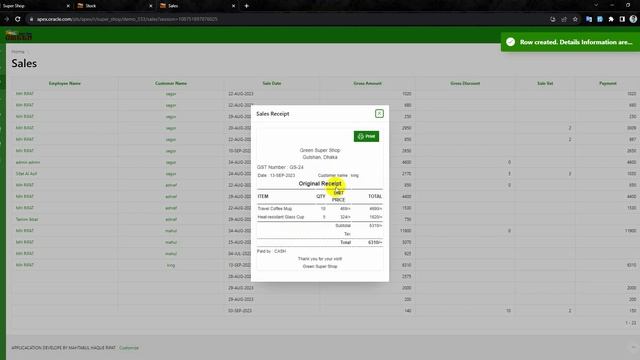Sort by Sale Date column header

click(x=271, y=83)
